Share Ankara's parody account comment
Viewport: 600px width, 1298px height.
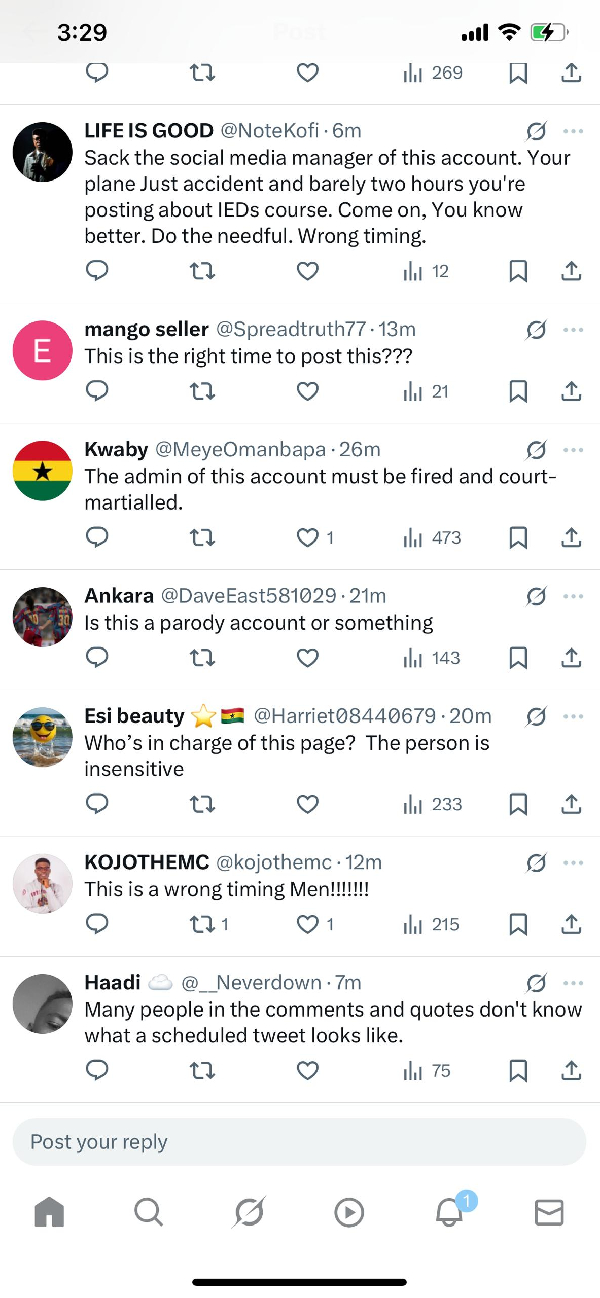click(571, 657)
